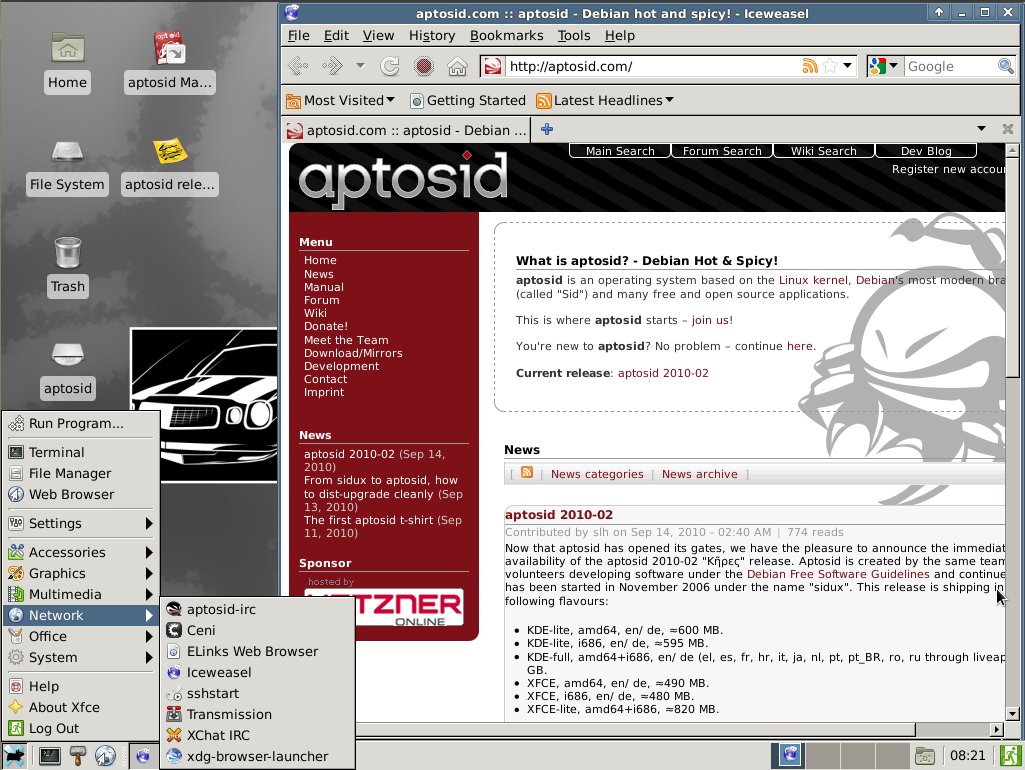This screenshot has width=1025, height=770.
Task: Click the Home house icon in browser toolbar
Action: tap(458, 66)
